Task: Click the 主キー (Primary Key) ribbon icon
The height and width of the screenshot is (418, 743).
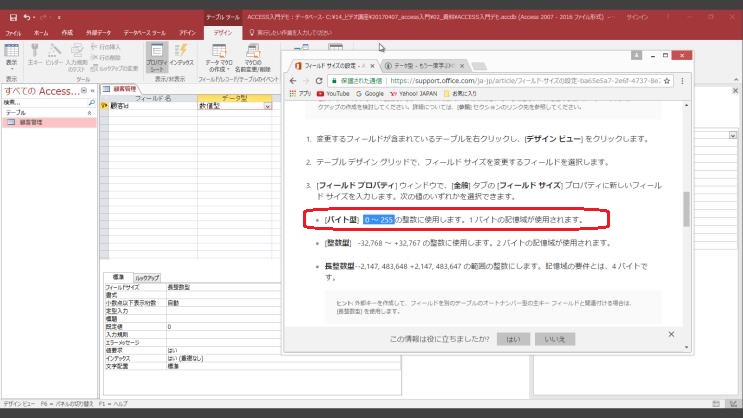Action: (x=34, y=55)
